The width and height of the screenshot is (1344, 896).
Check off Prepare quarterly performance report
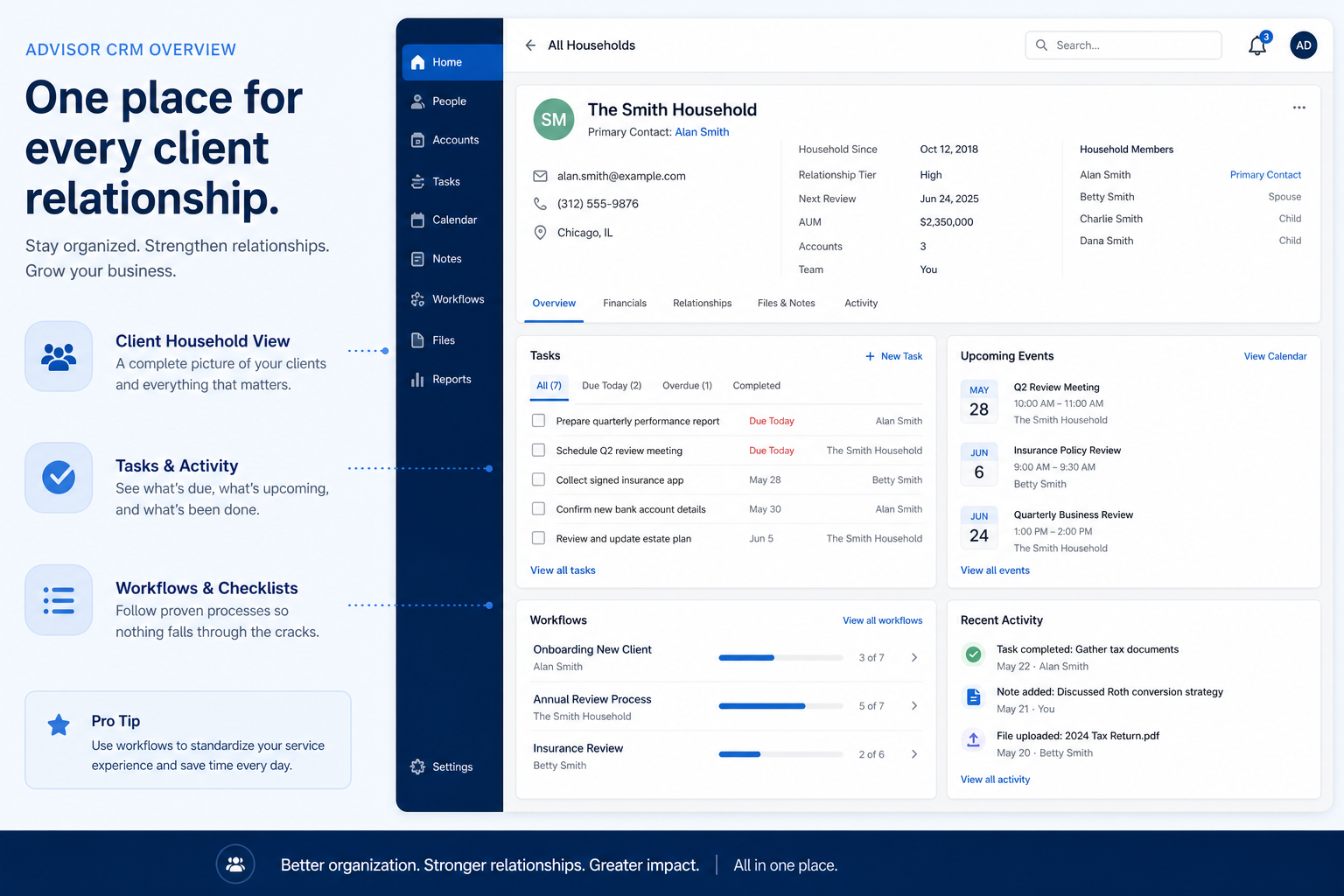539,421
